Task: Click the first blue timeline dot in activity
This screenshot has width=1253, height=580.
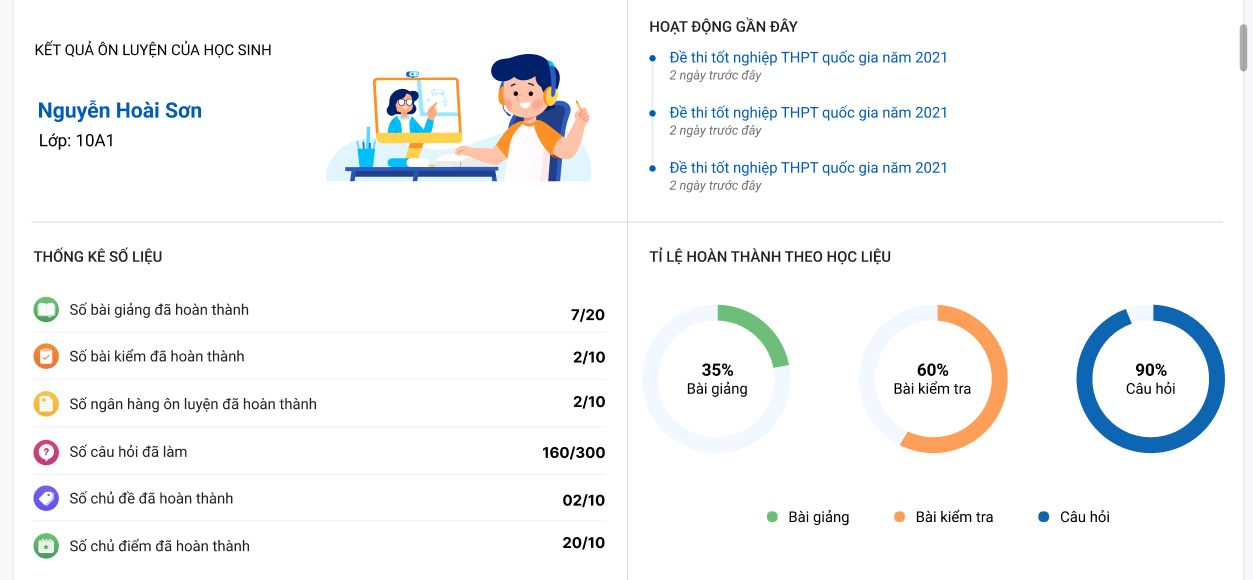Action: coord(652,59)
